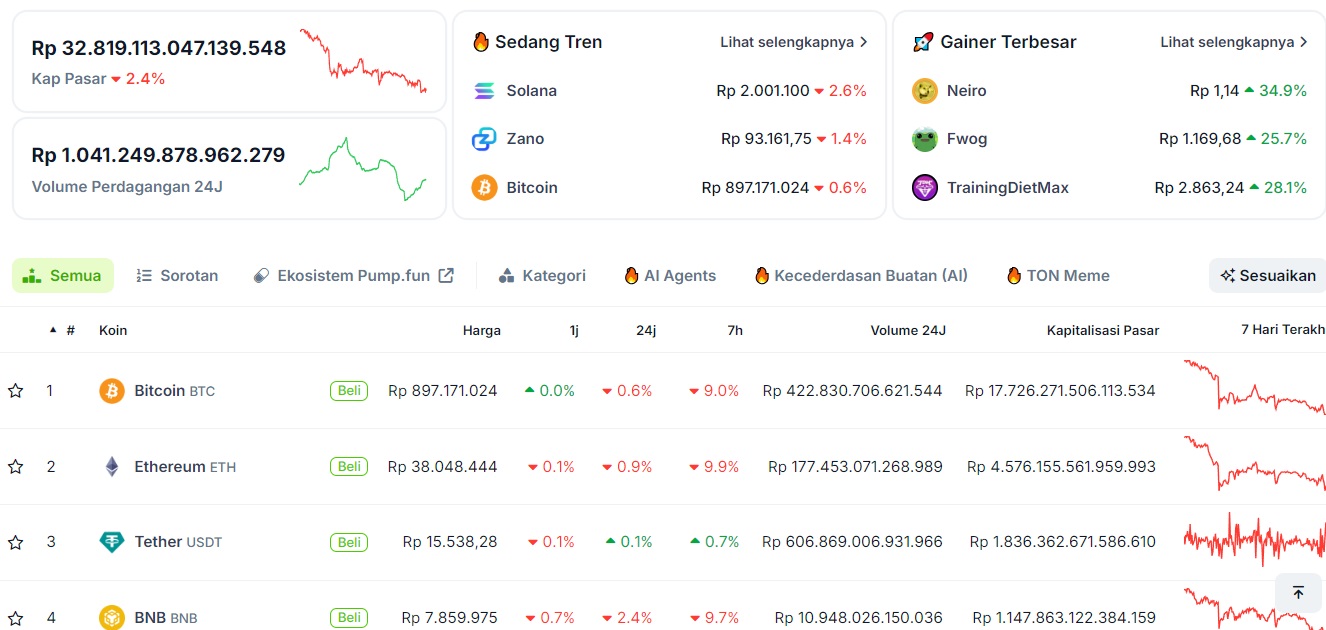Toggle the favorite star for Bitcoin
The image size is (1326, 630).
[16, 391]
